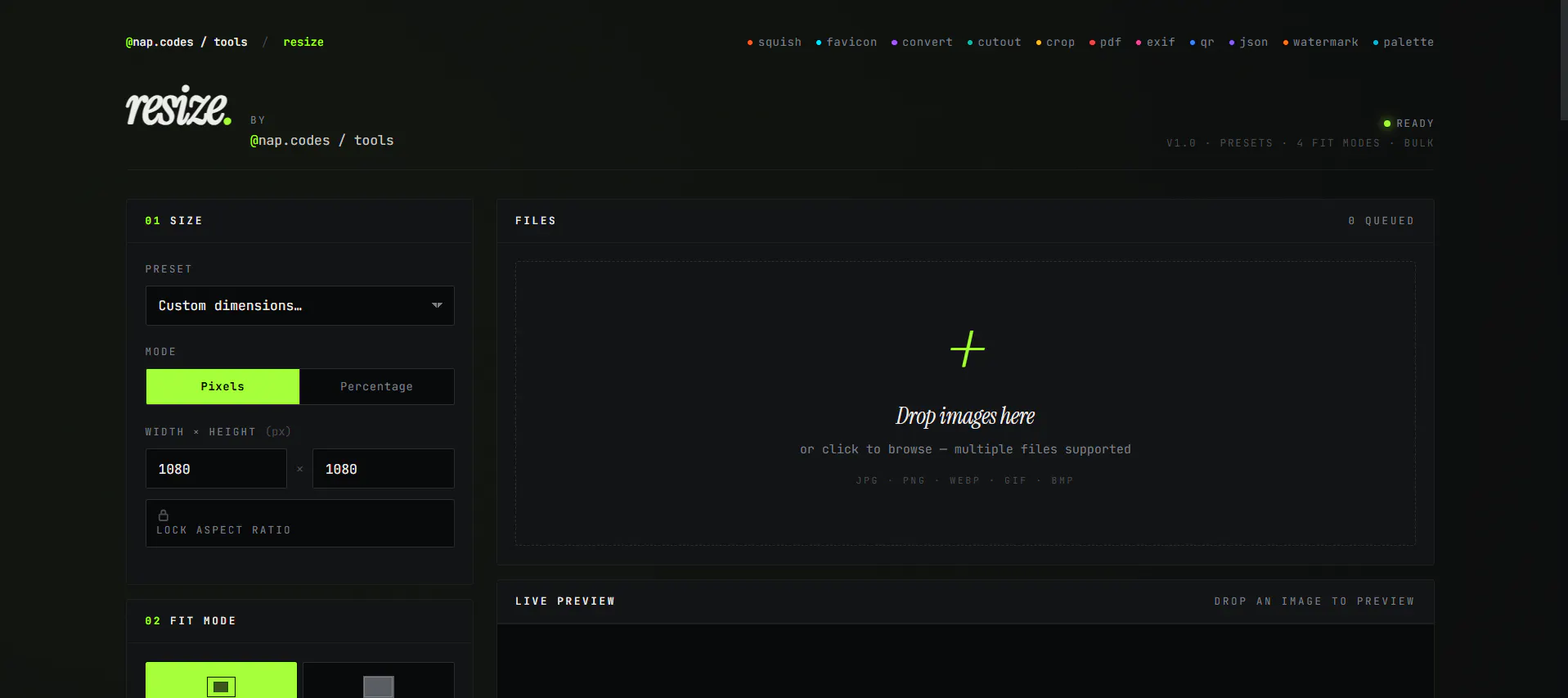This screenshot has height=698, width=1568.
Task: Open the qr tool link
Action: [x=1202, y=42]
